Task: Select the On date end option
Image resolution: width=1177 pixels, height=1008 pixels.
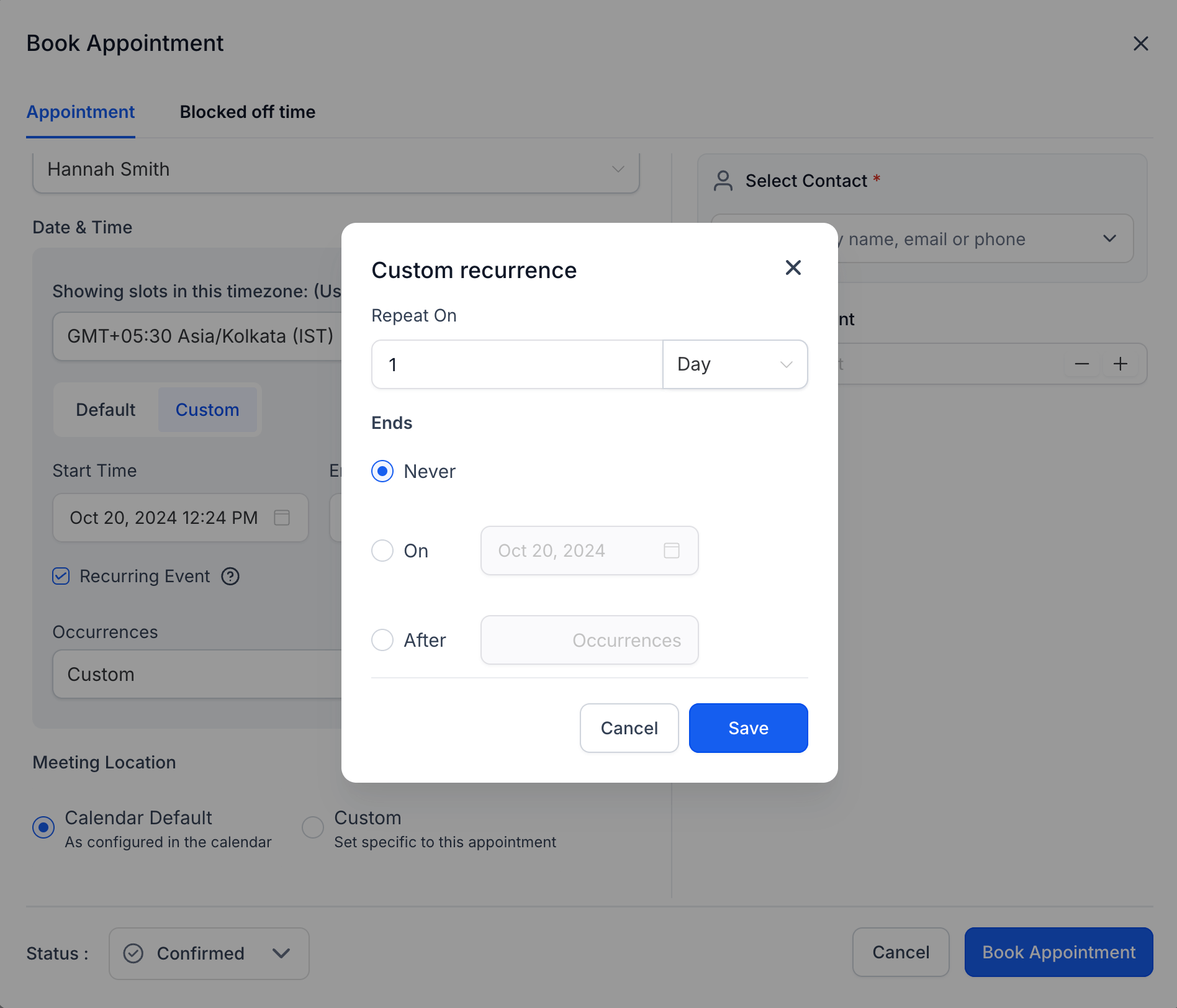Action: coord(382,551)
